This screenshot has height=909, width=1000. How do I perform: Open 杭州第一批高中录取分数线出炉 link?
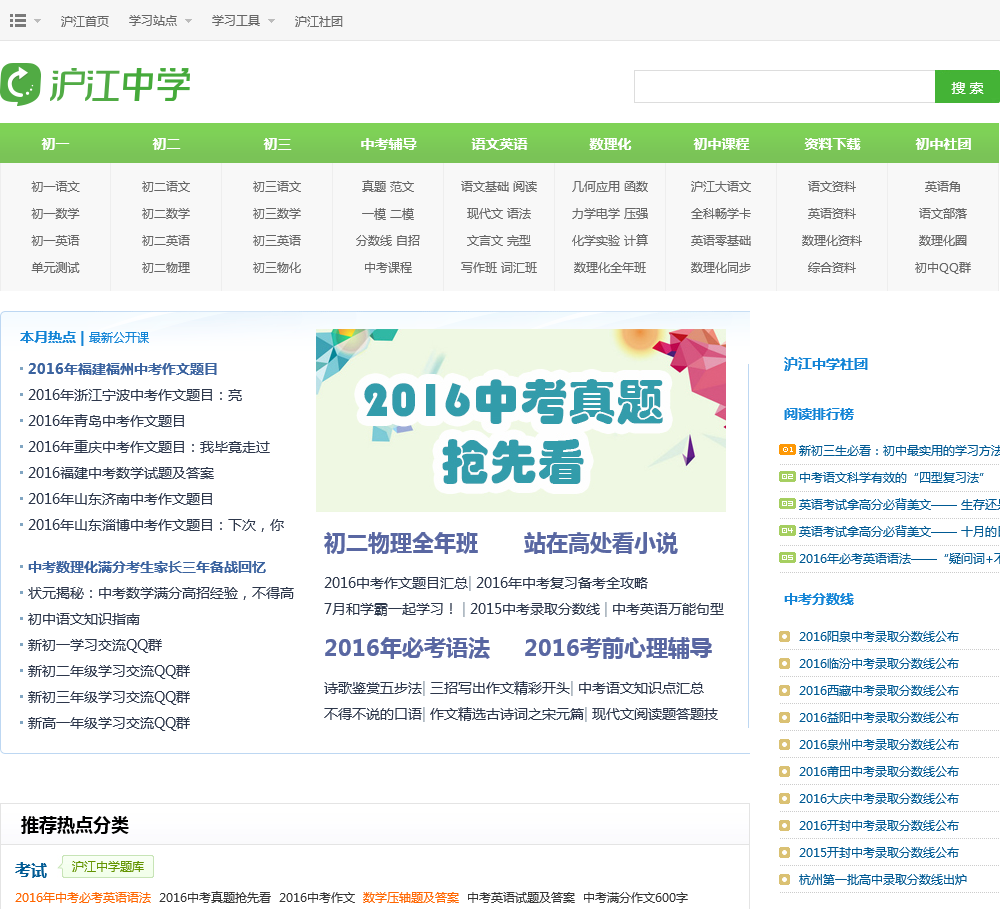tap(883, 879)
